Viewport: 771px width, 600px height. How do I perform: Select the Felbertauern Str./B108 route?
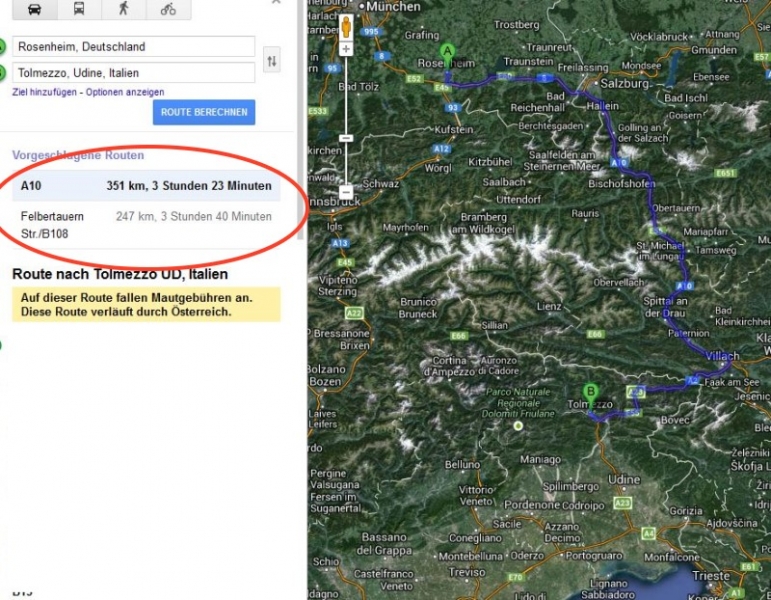coord(147,225)
